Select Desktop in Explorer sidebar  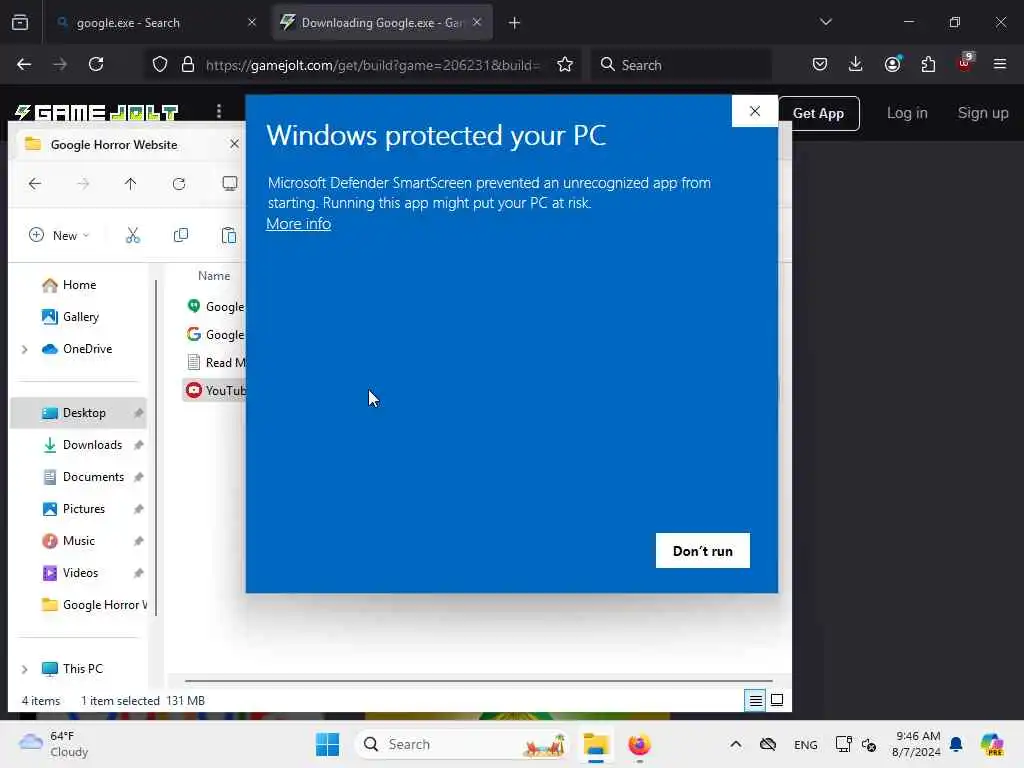pyautogui.click(x=78, y=413)
